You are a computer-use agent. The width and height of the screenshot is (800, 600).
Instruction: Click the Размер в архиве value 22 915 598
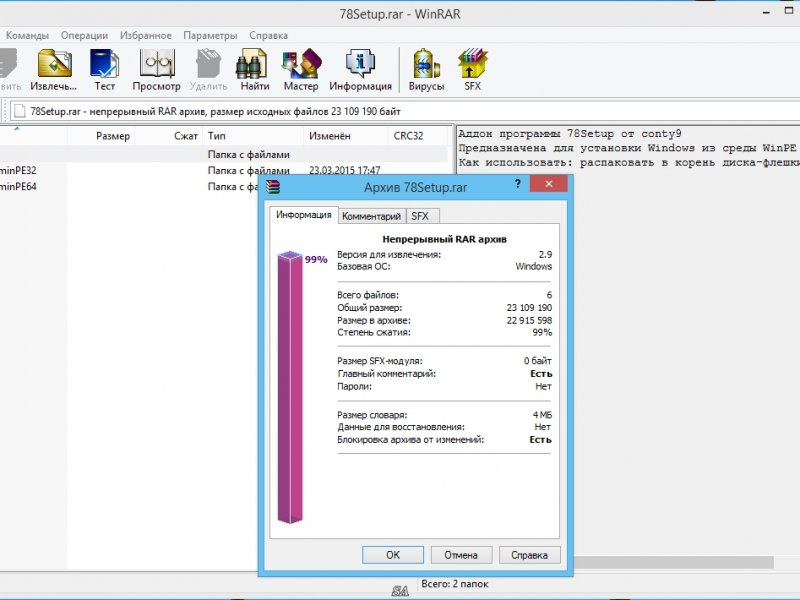tap(529, 320)
